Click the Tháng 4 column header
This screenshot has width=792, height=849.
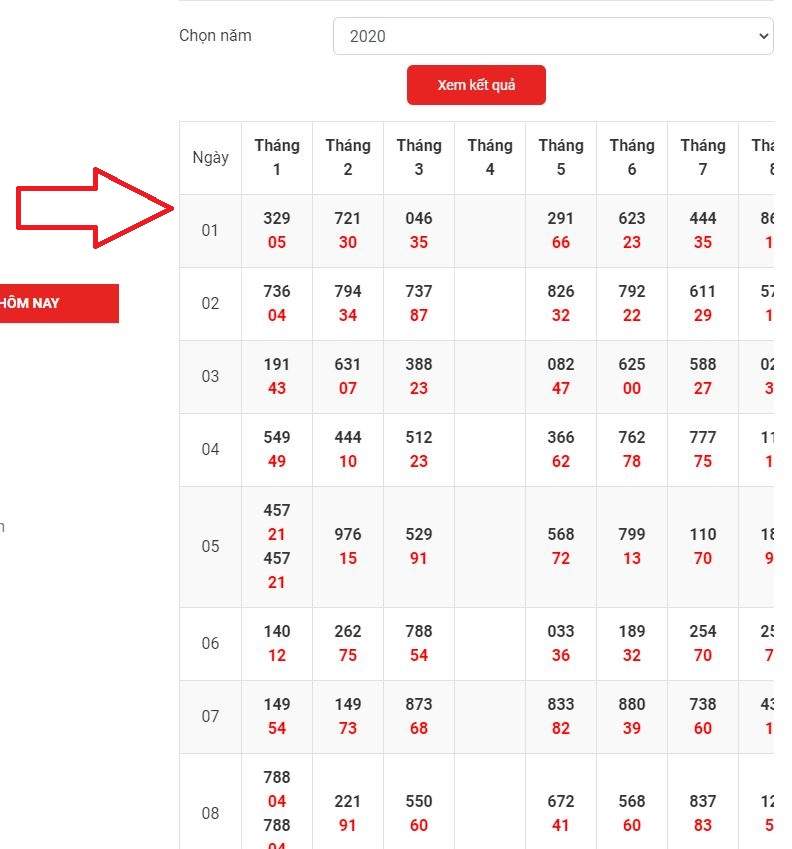click(490, 157)
